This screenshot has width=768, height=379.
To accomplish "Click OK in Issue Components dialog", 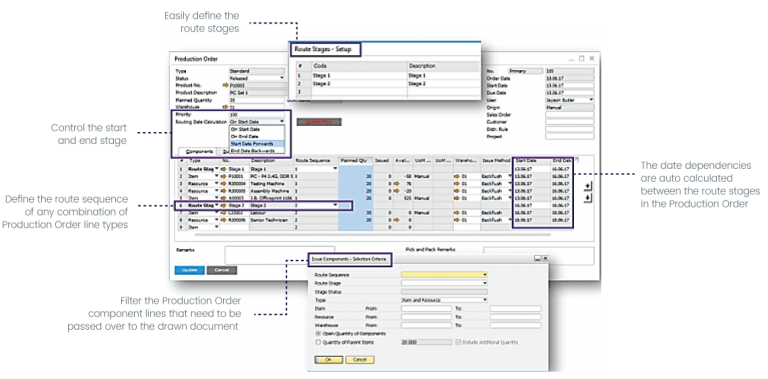I will (328, 359).
